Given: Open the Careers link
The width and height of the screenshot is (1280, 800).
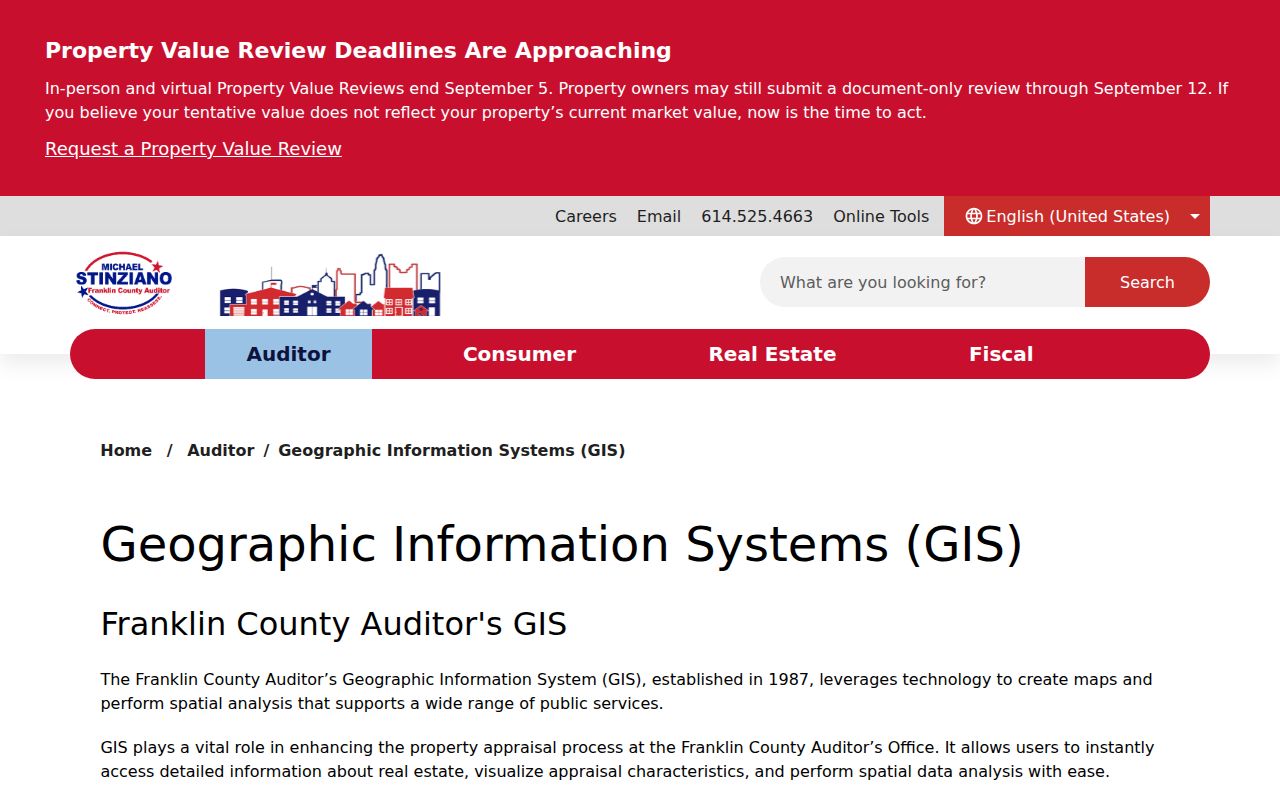Looking at the screenshot, I should pos(586,216).
